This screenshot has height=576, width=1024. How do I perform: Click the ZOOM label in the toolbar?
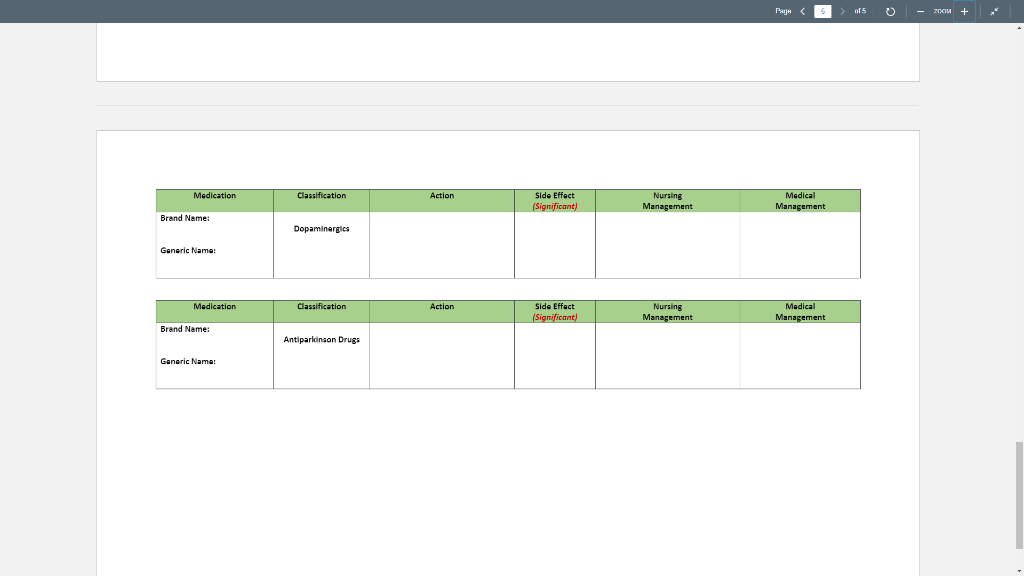coord(942,11)
